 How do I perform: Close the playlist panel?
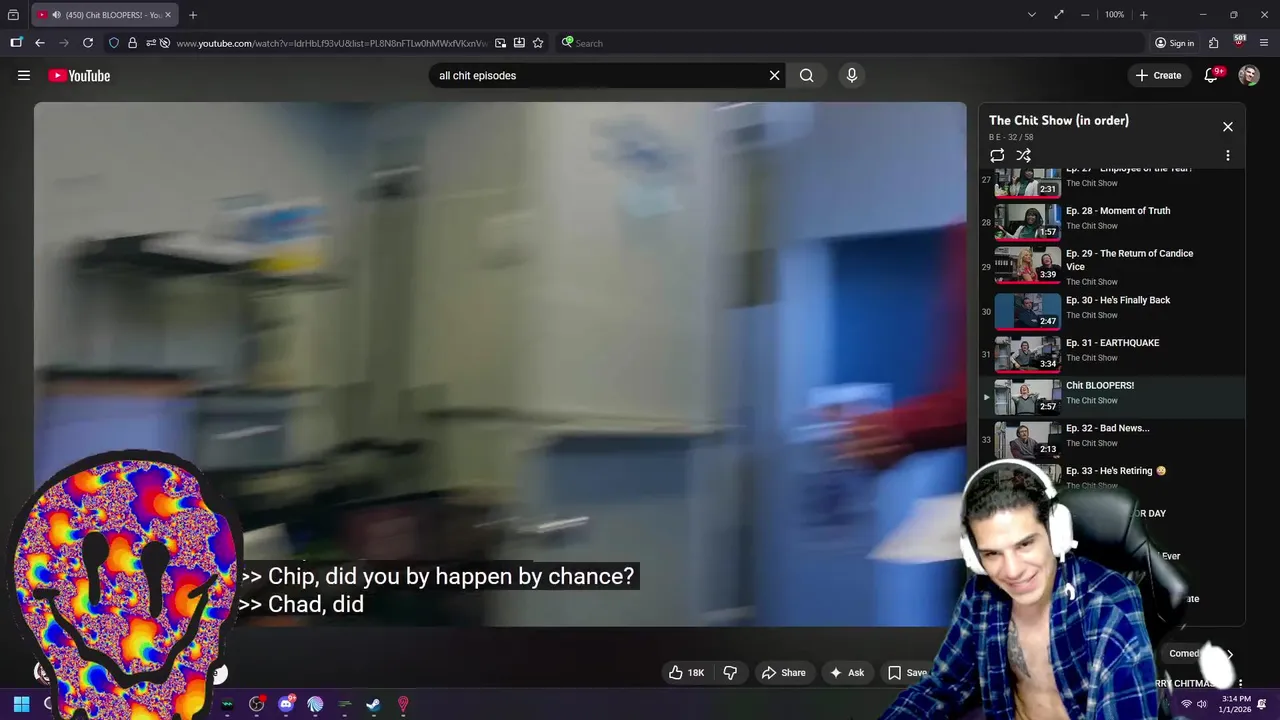click(1228, 127)
